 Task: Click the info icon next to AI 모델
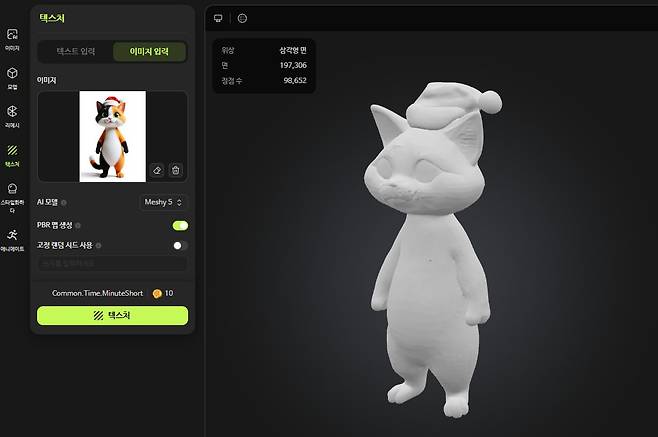click(x=64, y=202)
